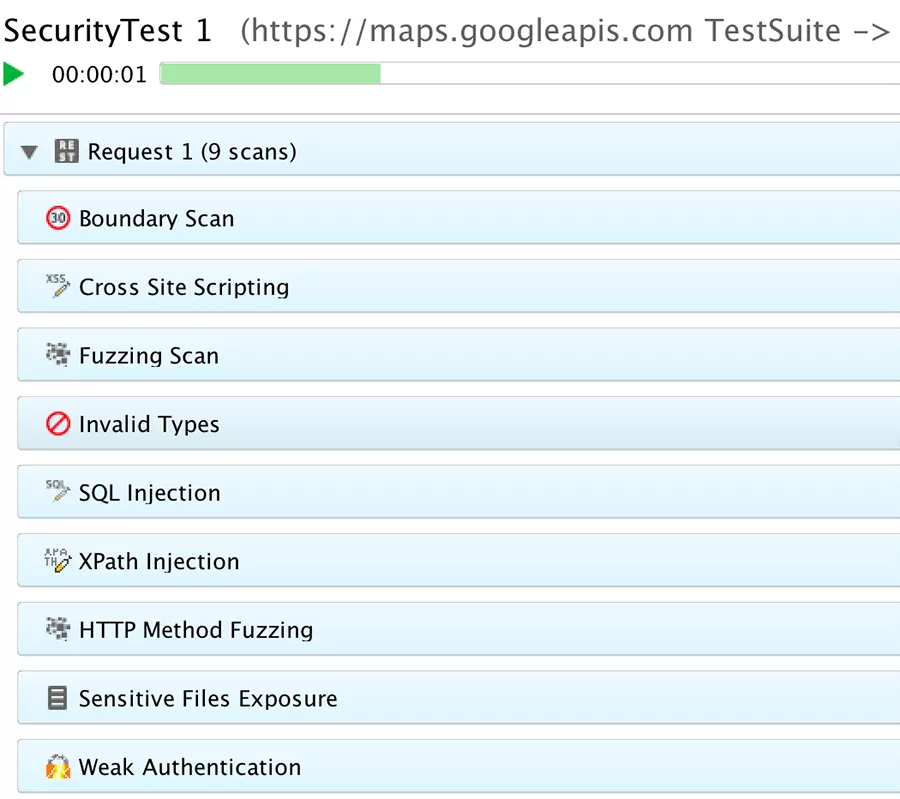Screen dimensions: 900x799
Task: Select the Weak Authentication scan label
Action: coord(190,767)
